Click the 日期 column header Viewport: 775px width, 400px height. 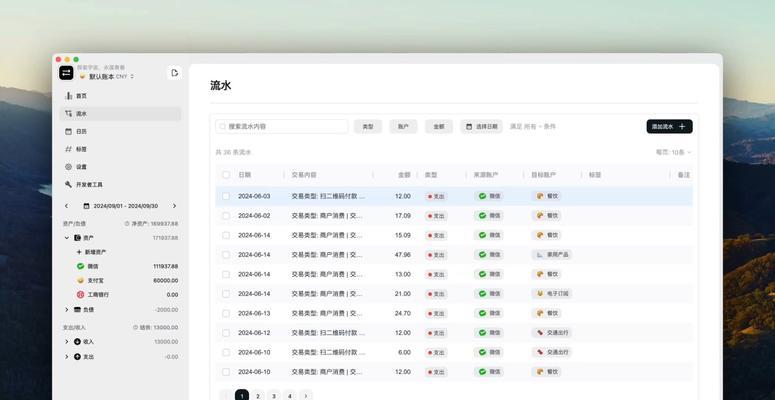pos(245,175)
